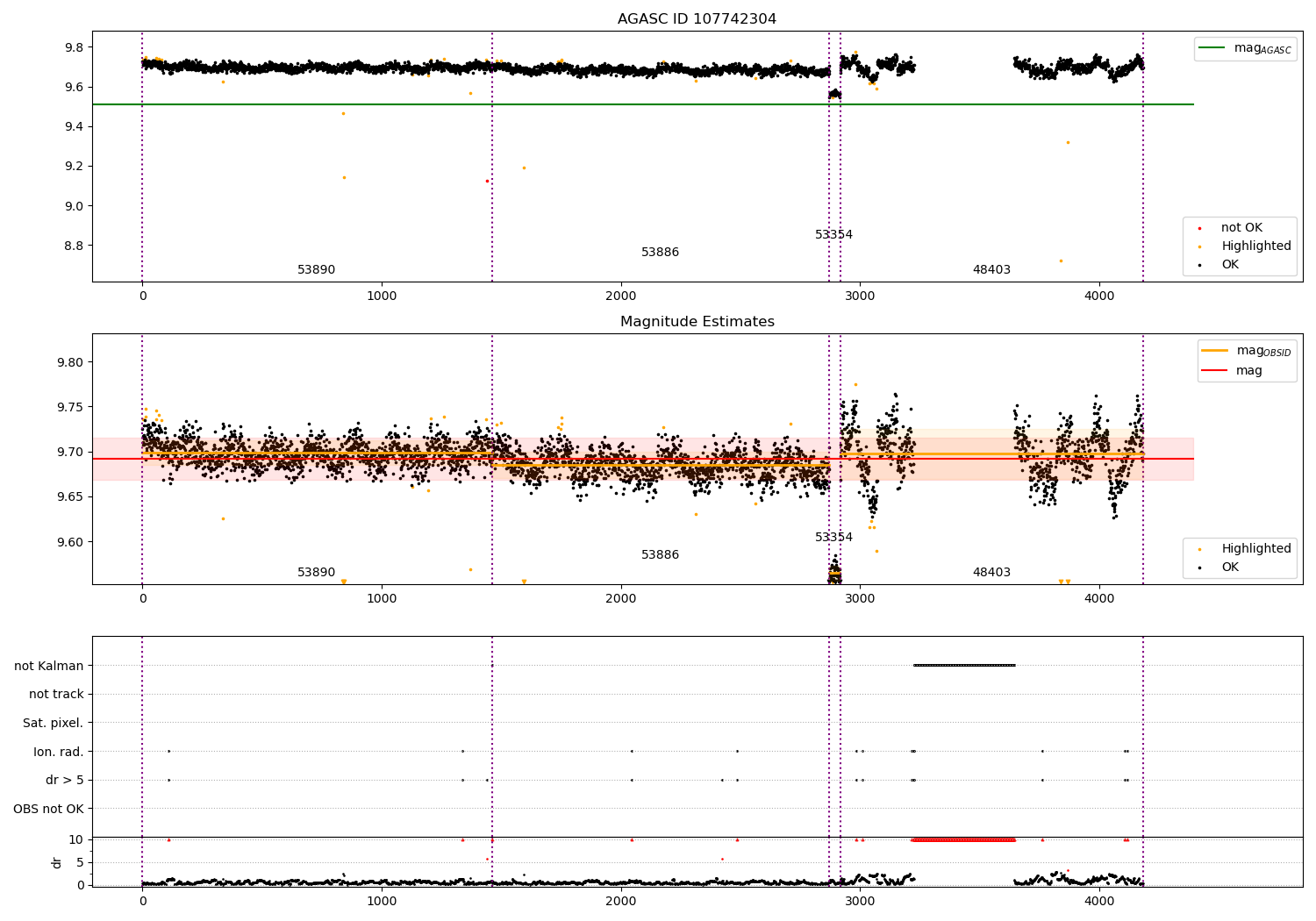Select "Highlighted" in the top plot legend
Image resolution: width=1316 pixels, height=921 pixels.
click(x=1256, y=246)
